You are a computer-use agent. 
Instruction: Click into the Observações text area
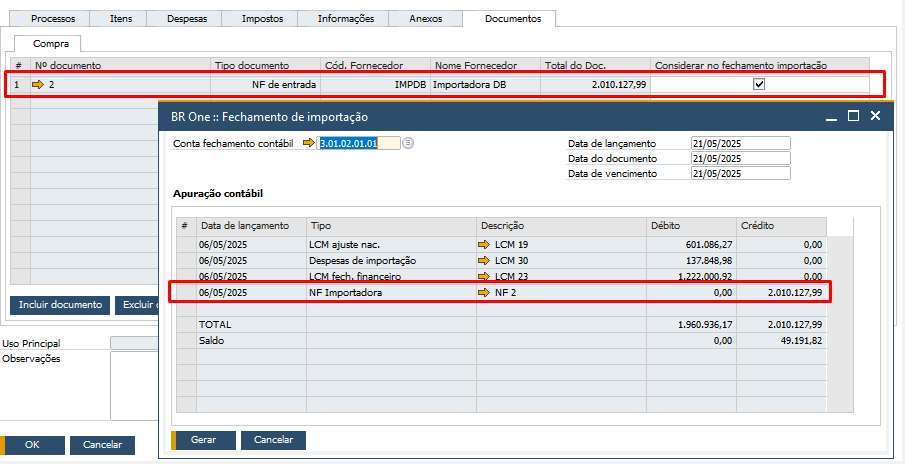click(x=134, y=386)
